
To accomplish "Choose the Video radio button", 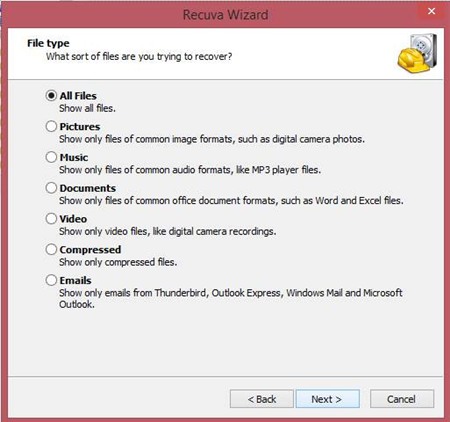I will pyautogui.click(x=51, y=219).
